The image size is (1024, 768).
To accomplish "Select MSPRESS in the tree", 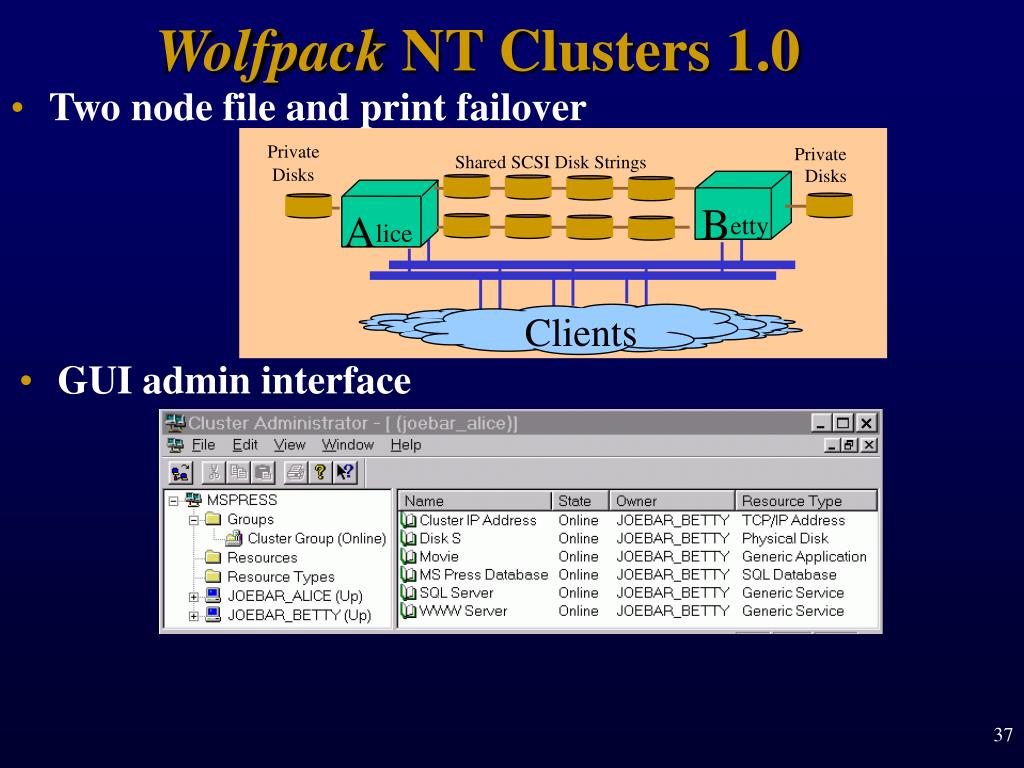I will click(x=242, y=500).
